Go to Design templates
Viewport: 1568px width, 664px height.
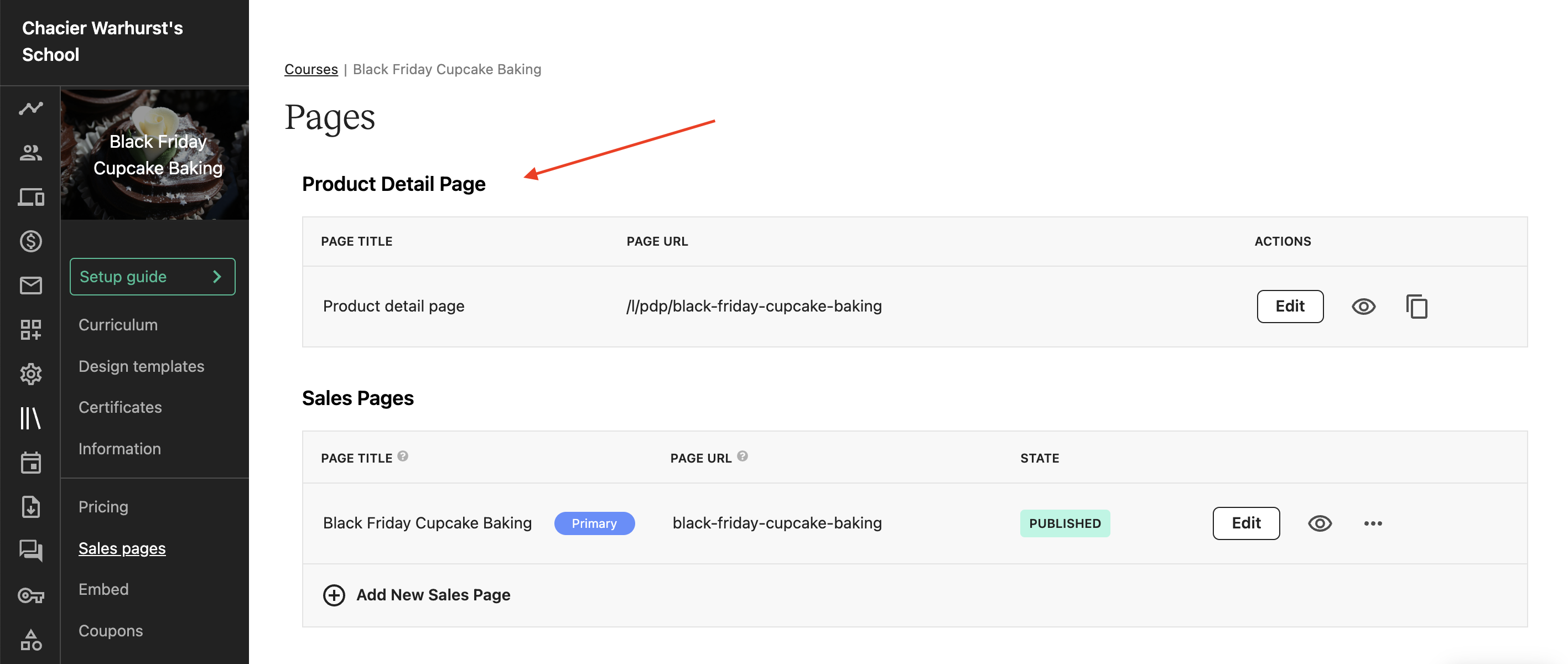141,366
